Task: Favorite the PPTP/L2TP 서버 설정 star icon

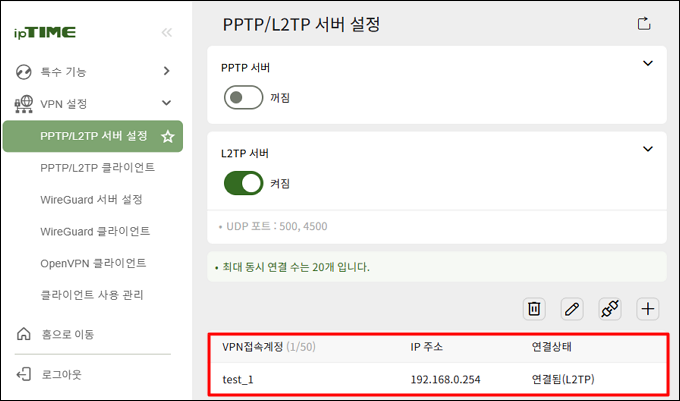Action: point(167,137)
